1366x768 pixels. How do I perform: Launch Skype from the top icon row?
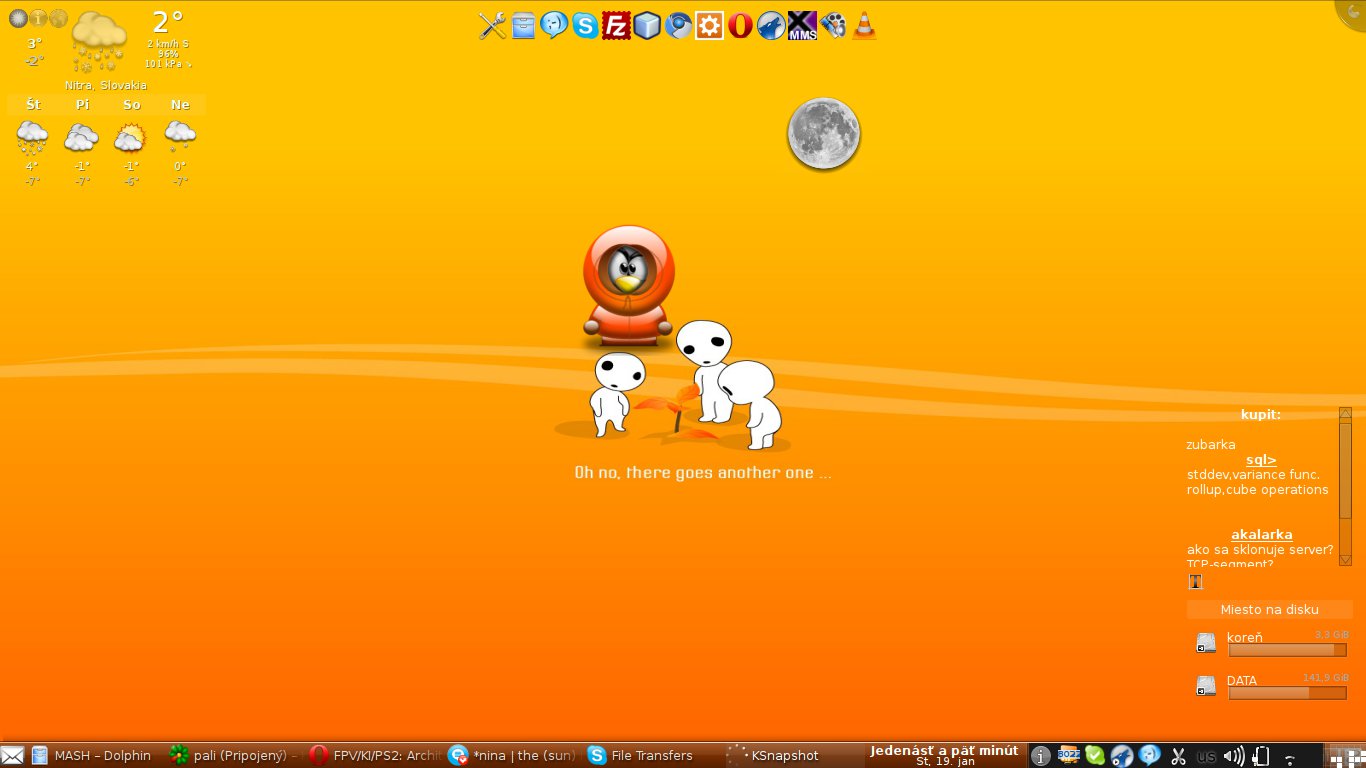click(x=585, y=25)
